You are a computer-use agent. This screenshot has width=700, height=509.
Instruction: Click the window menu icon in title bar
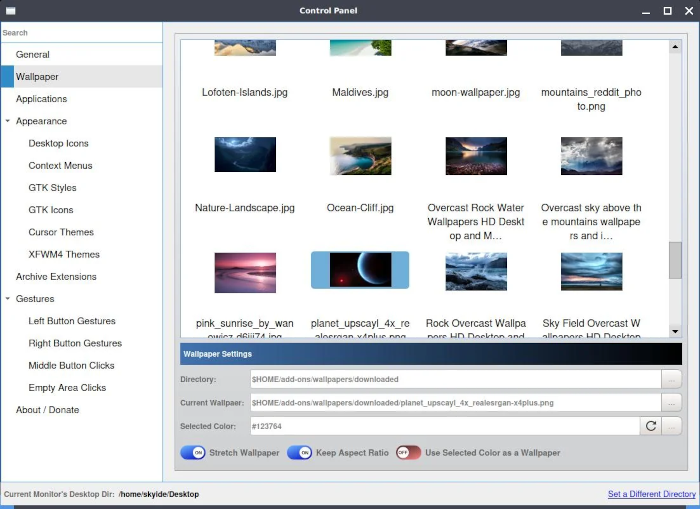[x=10, y=11]
